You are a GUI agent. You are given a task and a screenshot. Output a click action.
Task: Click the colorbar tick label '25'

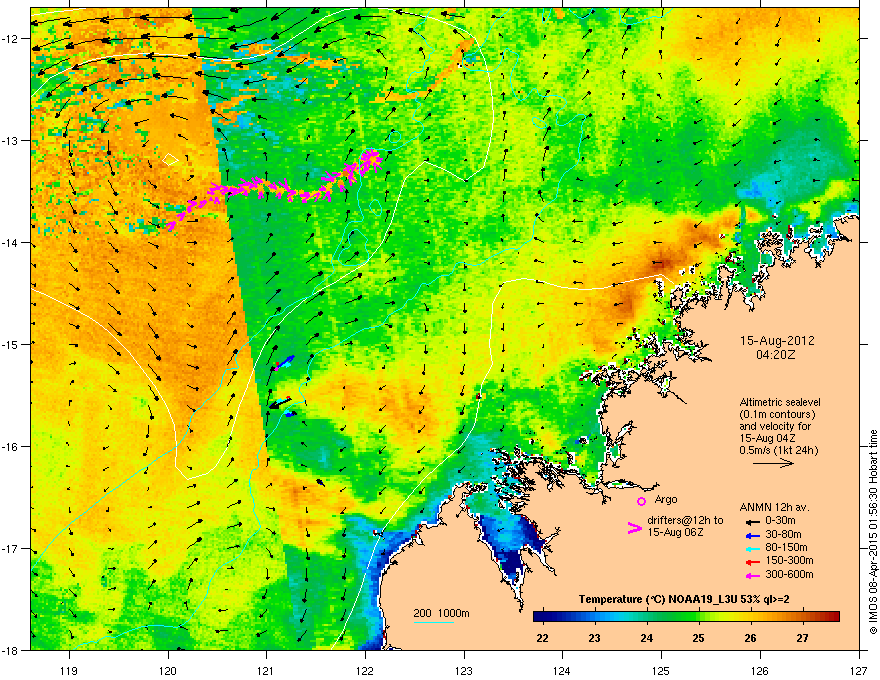tap(698, 638)
